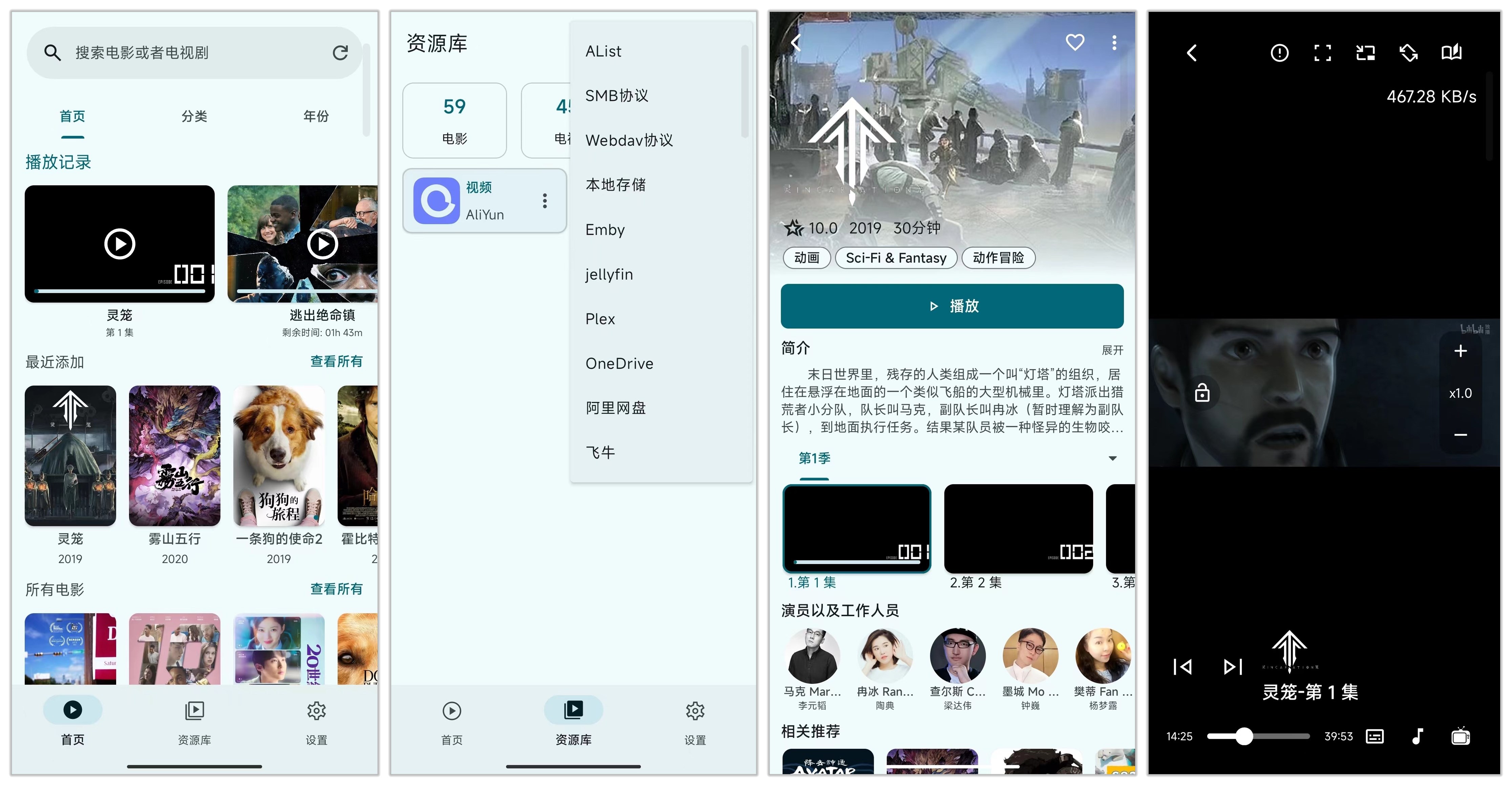Favorite 灵笼 with the heart icon
The height and width of the screenshot is (786, 1512).
[x=1075, y=42]
